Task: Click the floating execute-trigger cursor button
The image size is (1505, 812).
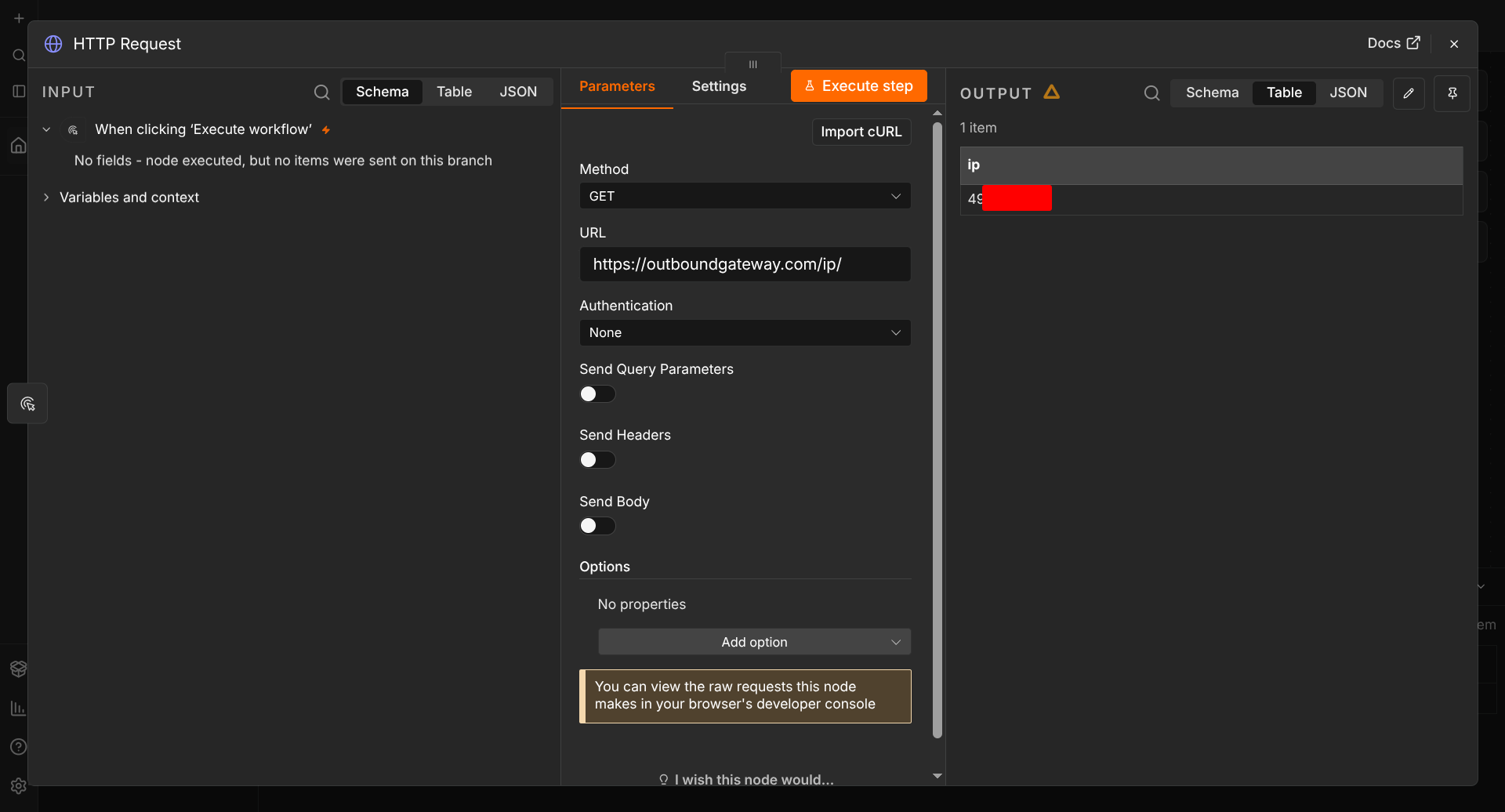Action: 27,404
